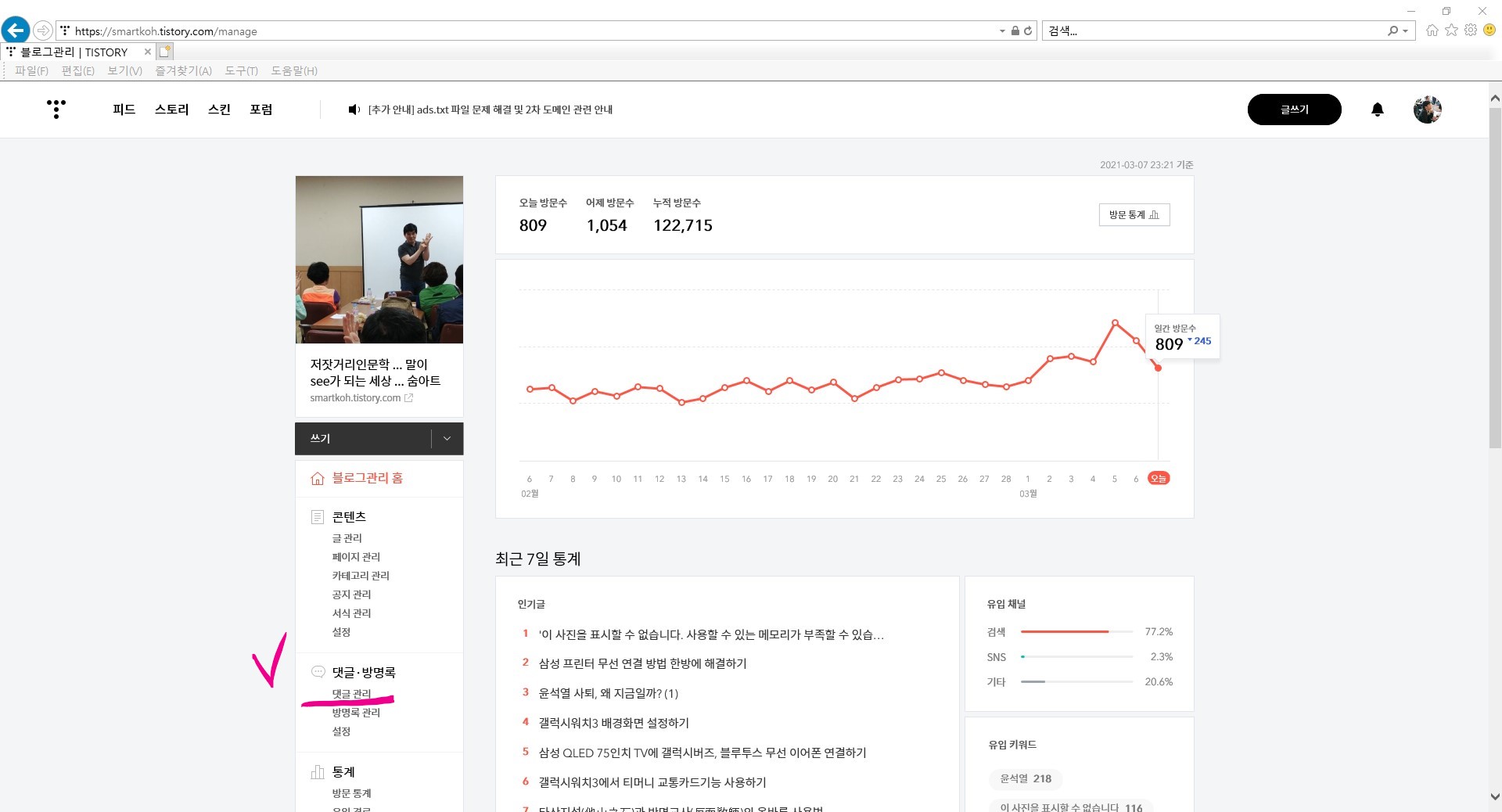Open a new browser tab
The width and height of the screenshot is (1502, 812).
click(x=164, y=52)
